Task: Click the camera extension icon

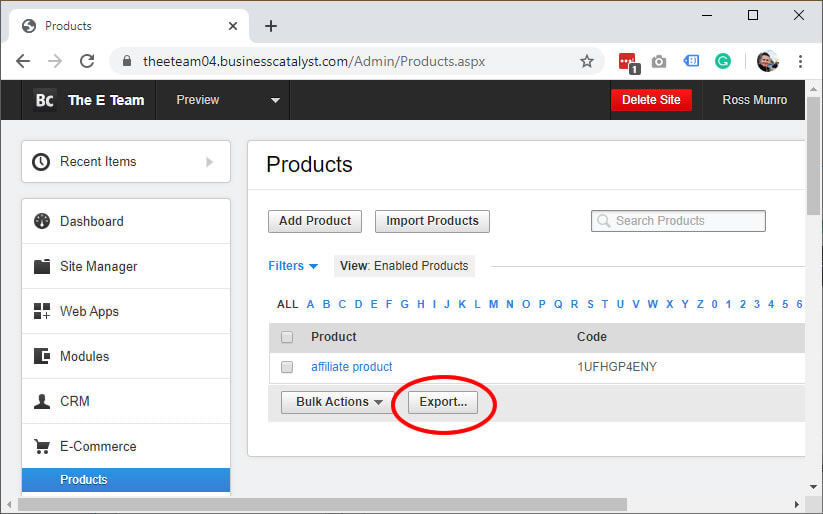Action: coord(659,62)
